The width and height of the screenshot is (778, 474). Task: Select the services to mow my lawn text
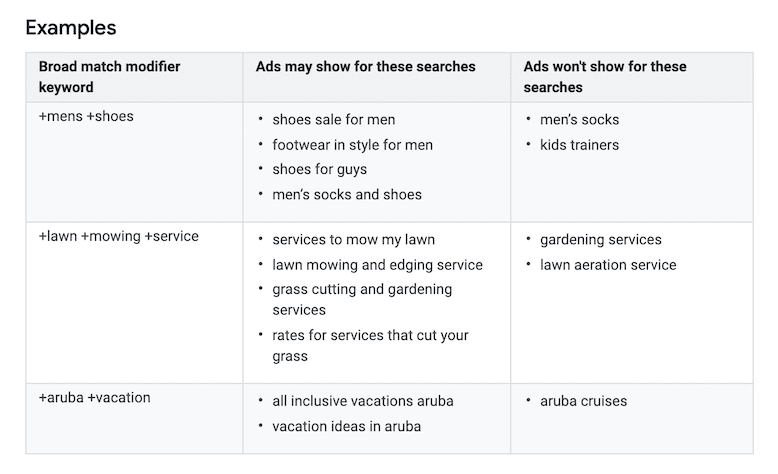pos(353,240)
